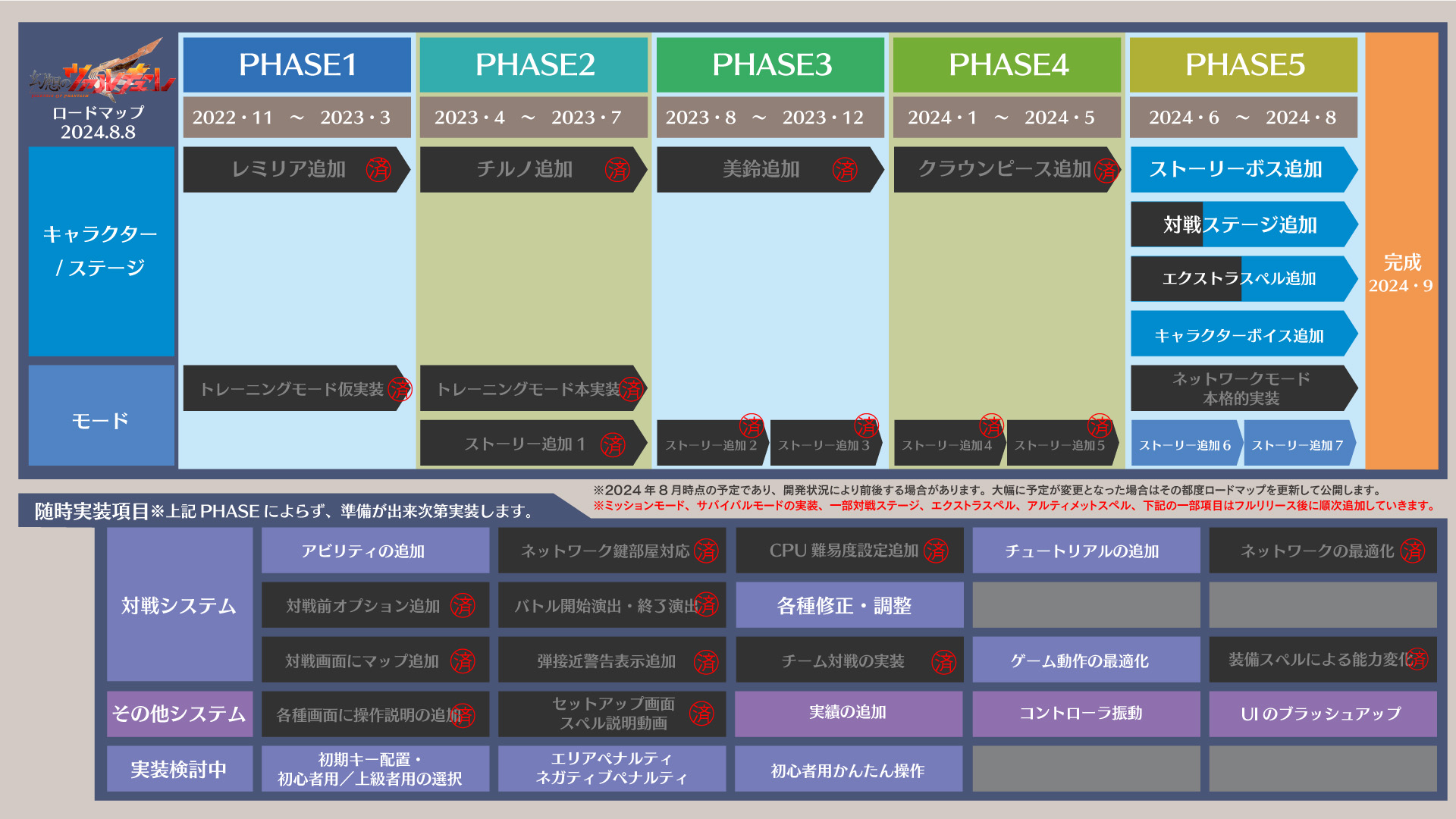Click the 済 stamp on クラウンピース追加
Viewport: 1456px width, 819px height.
(1106, 171)
